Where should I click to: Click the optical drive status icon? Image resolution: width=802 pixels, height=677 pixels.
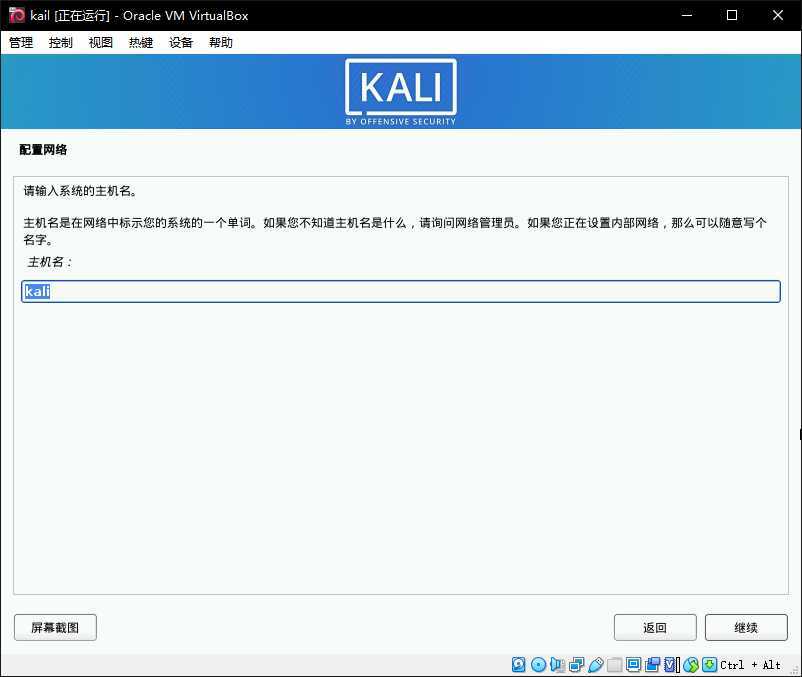point(538,665)
